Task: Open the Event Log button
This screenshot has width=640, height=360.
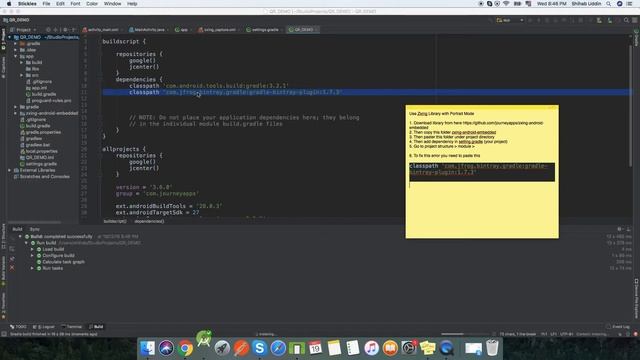Action: click(x=618, y=327)
